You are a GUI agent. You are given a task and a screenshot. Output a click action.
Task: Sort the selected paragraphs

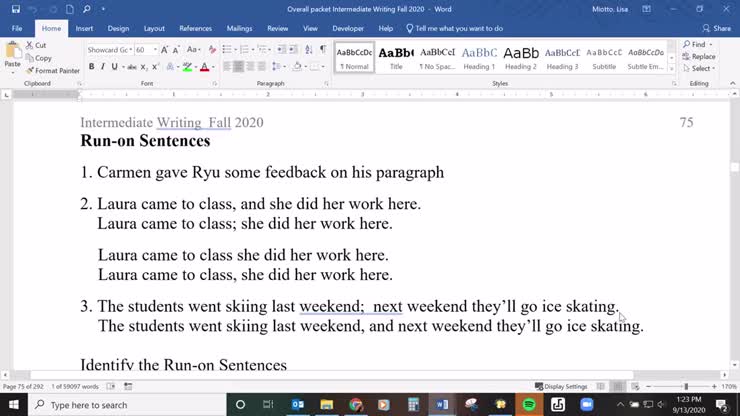tap(309, 50)
